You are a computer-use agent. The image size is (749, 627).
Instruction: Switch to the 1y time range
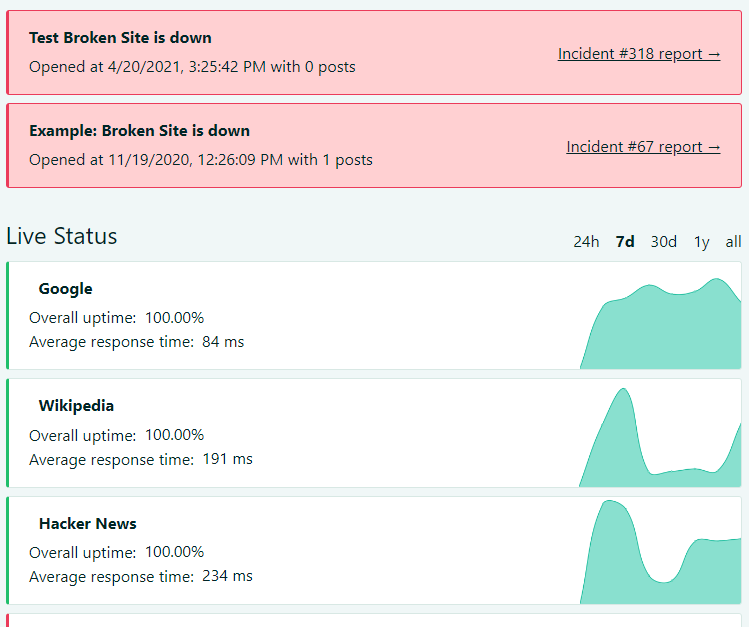701,242
